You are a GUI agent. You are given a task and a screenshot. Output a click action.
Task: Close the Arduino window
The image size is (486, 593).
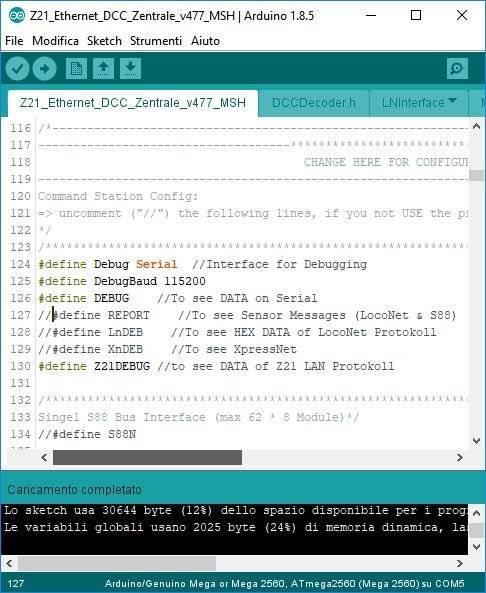point(462,16)
